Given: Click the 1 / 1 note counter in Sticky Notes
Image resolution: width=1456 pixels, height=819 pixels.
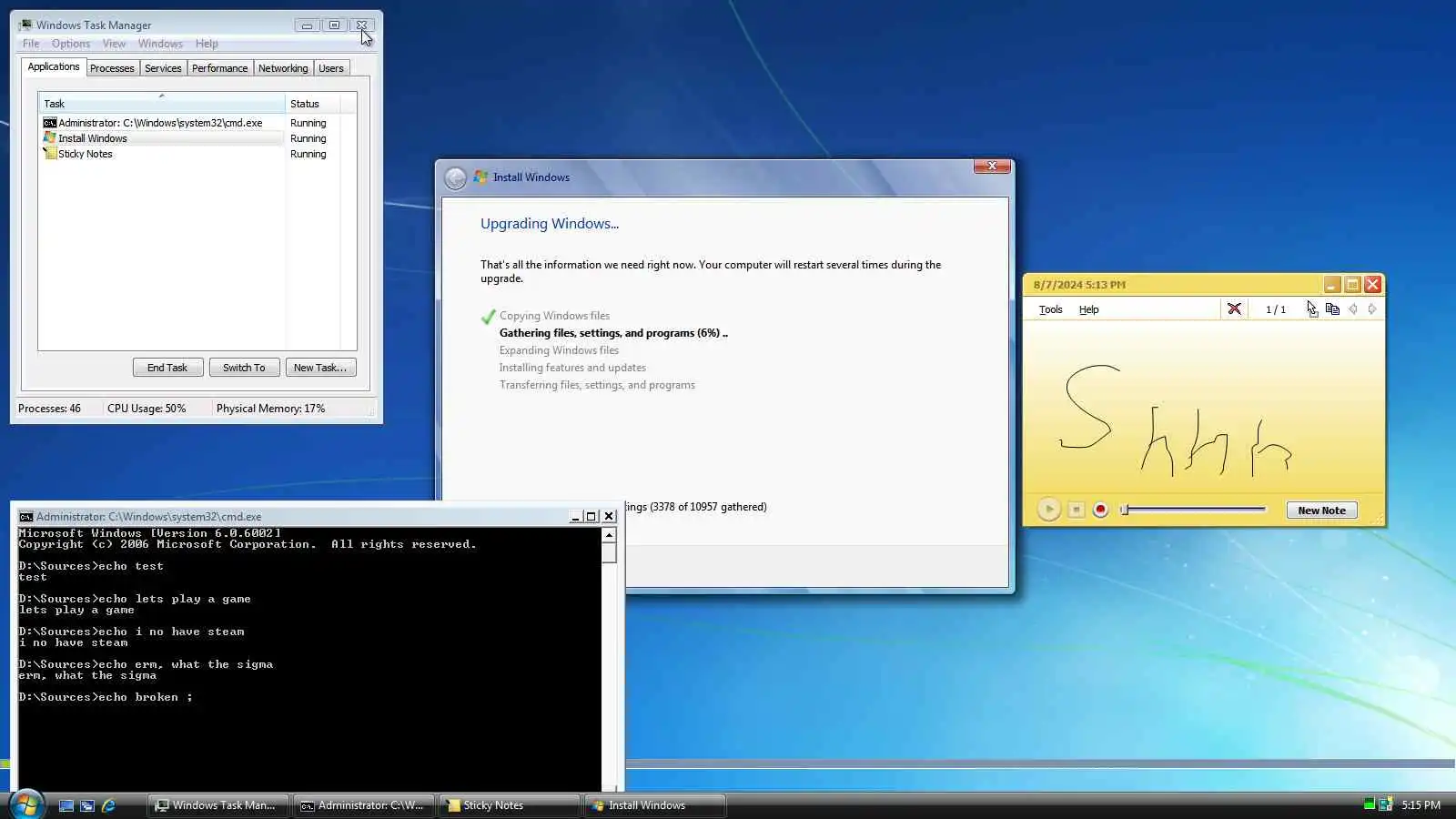Looking at the screenshot, I should click(x=1276, y=309).
